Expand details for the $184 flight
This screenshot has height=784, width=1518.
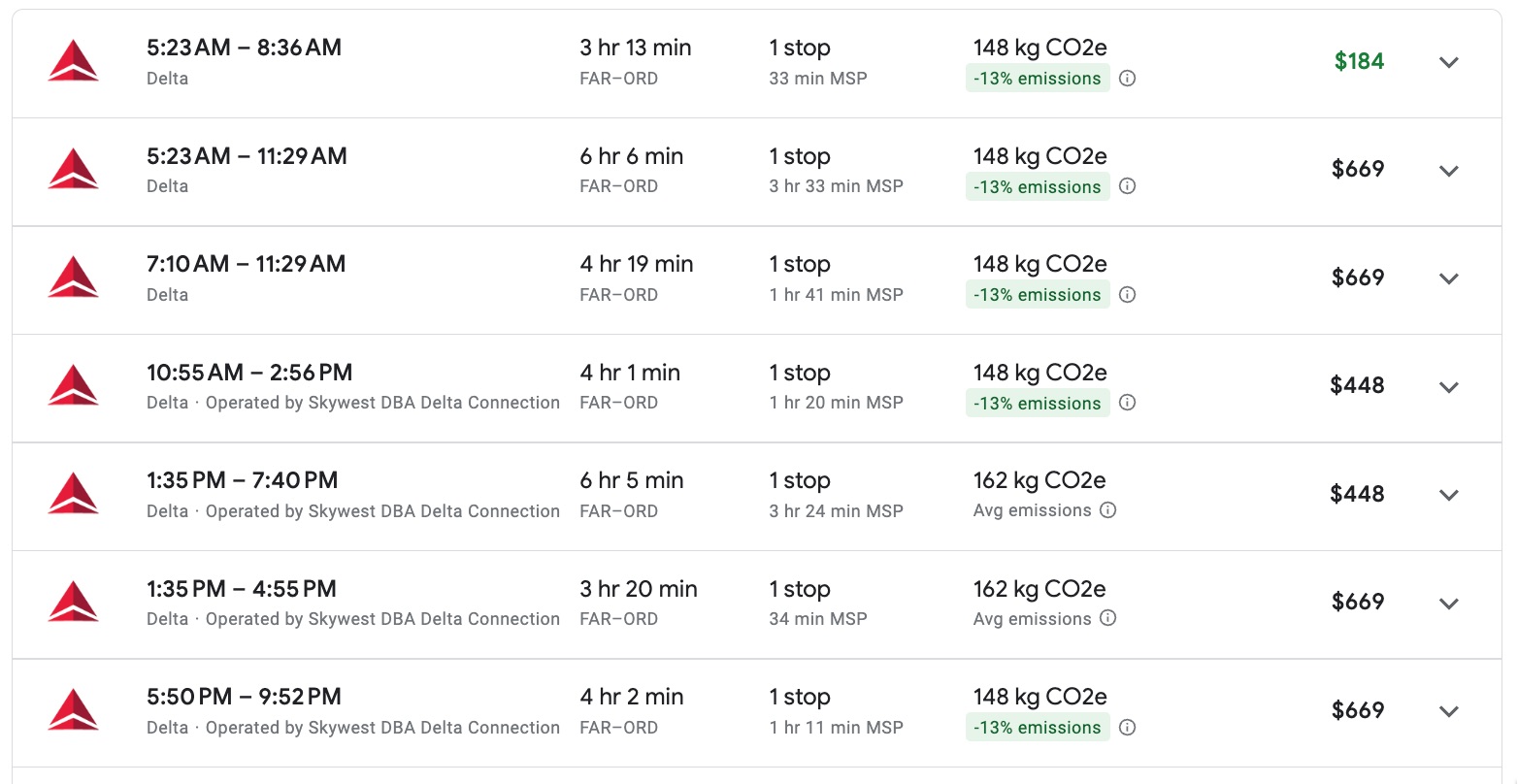(1448, 61)
